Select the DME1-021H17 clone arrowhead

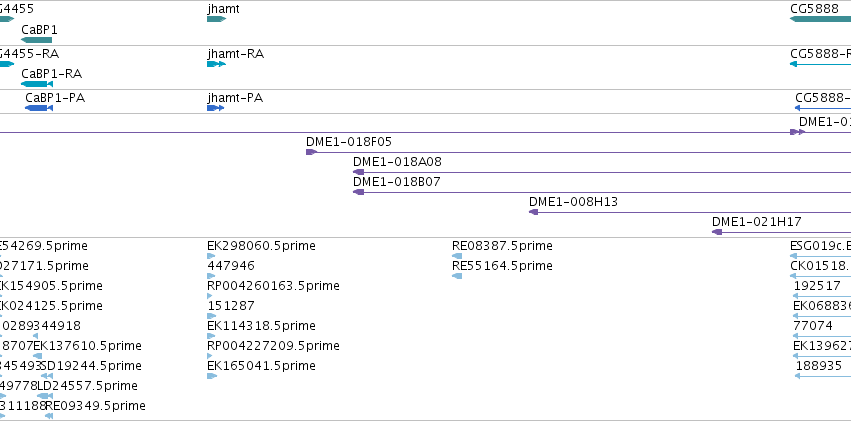[x=717, y=232]
